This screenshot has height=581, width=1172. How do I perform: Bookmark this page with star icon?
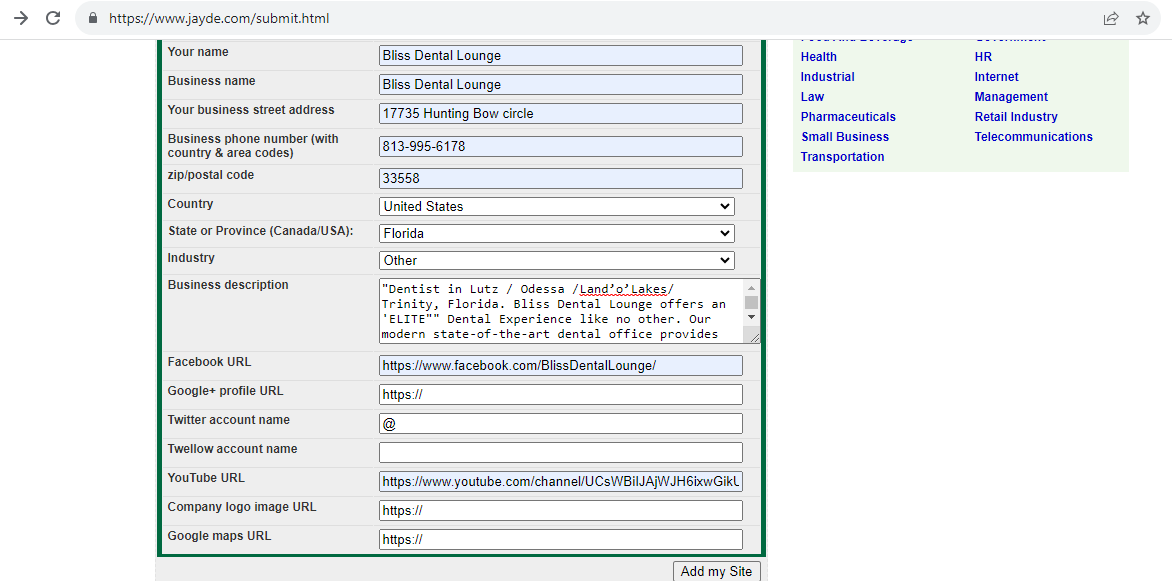[x=1143, y=18]
